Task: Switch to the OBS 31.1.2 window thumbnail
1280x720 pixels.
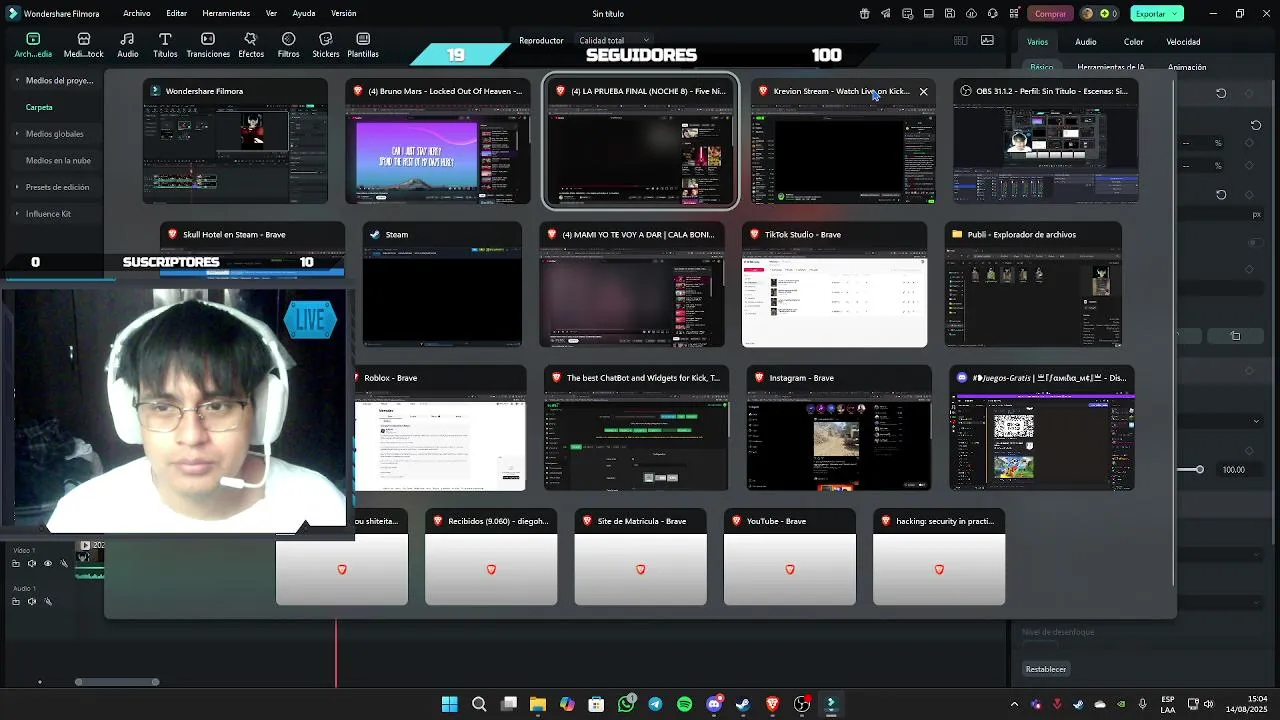Action: pos(1045,141)
